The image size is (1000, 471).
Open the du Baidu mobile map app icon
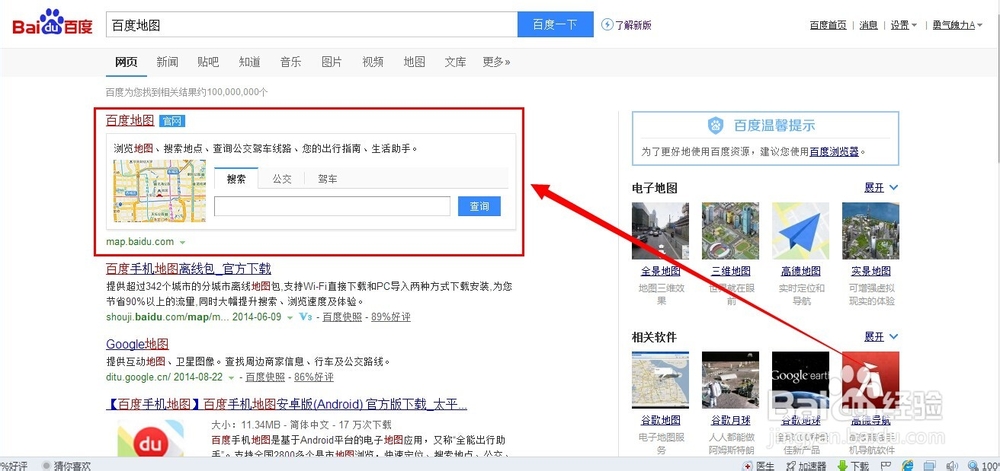(x=151, y=438)
